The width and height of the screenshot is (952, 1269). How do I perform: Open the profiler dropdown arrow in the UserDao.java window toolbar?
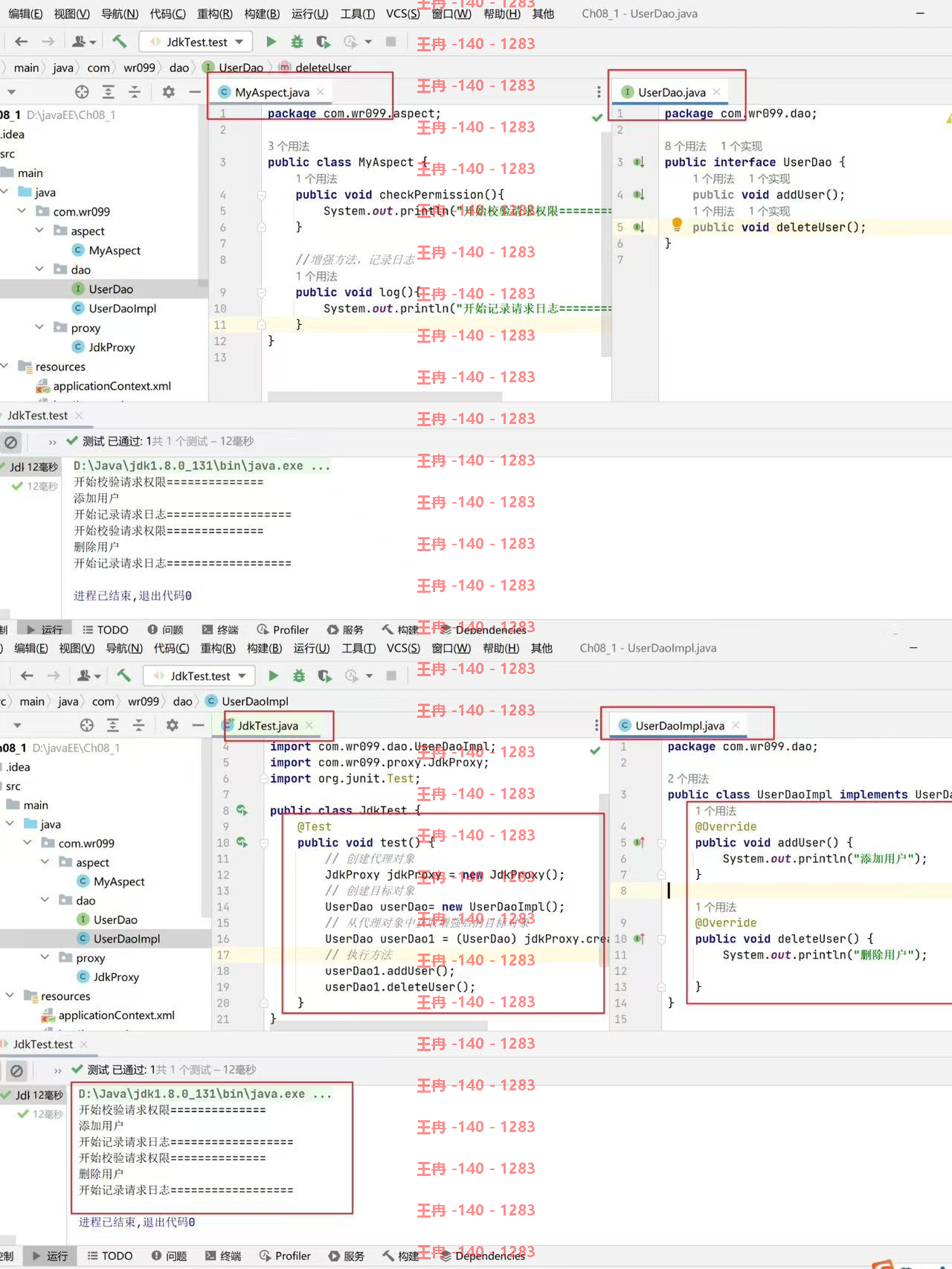(x=368, y=42)
